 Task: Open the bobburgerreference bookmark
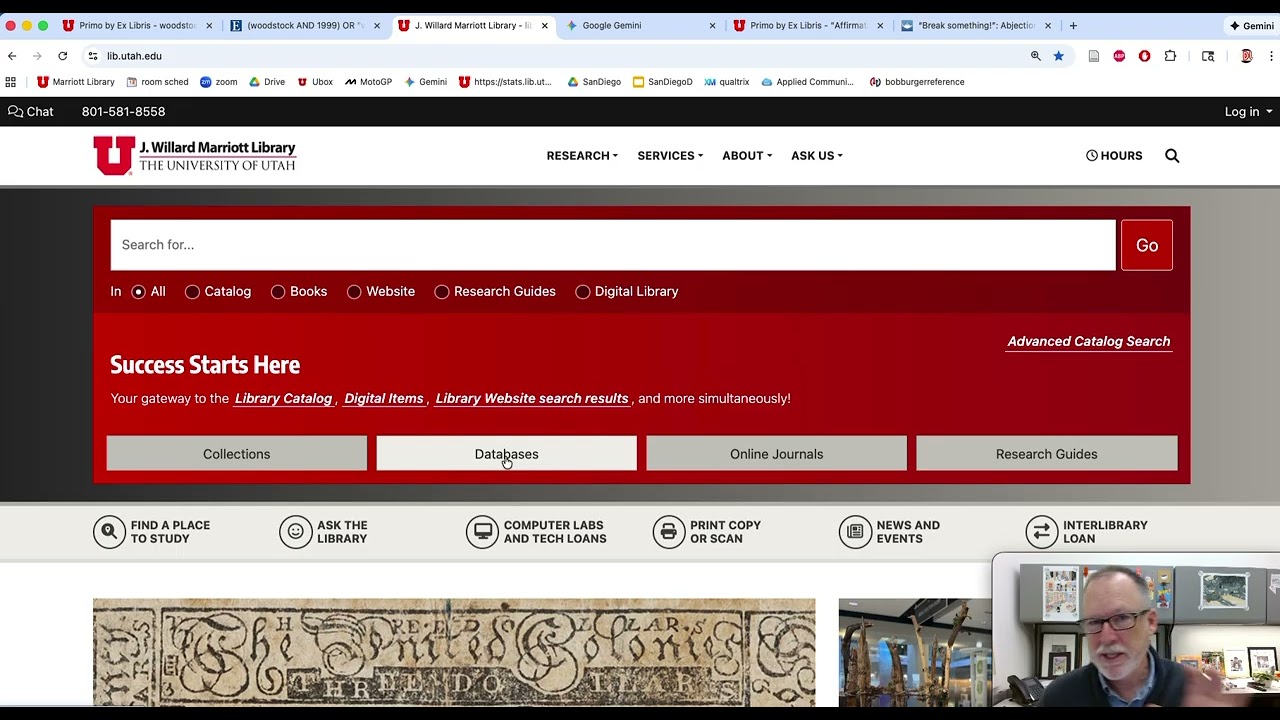pyautogui.click(x=917, y=82)
